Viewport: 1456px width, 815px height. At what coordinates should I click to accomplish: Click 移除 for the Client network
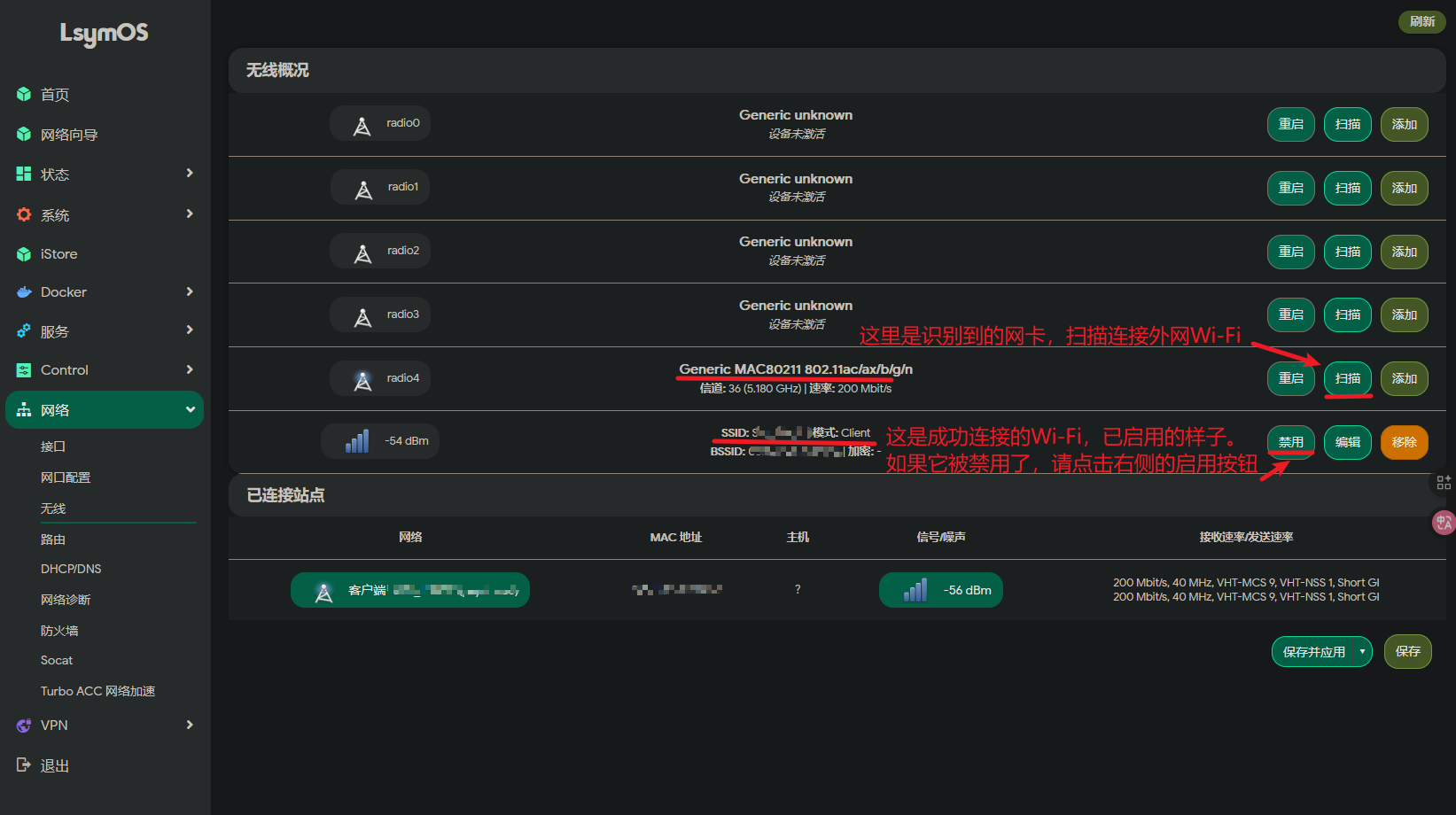[x=1405, y=442]
